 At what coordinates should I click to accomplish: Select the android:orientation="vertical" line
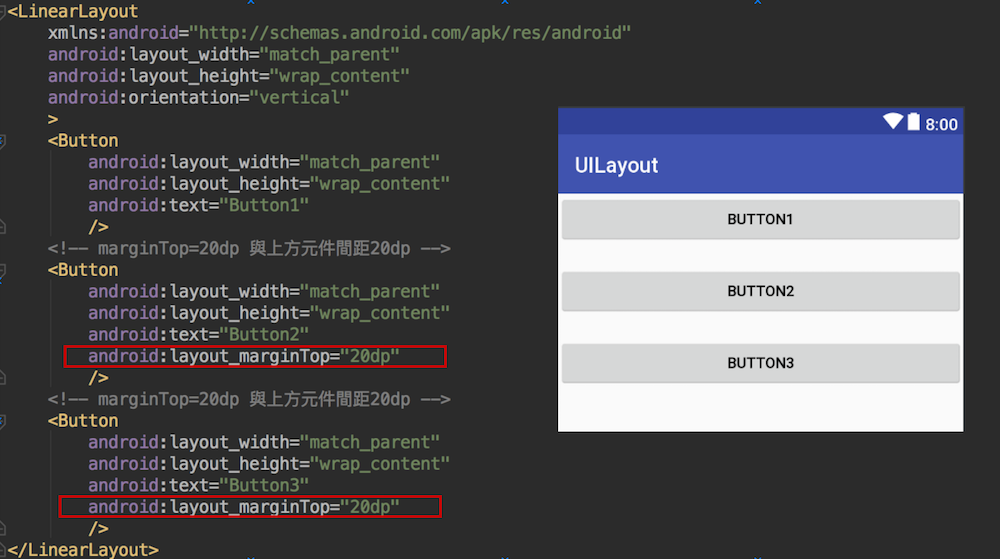coord(198,97)
